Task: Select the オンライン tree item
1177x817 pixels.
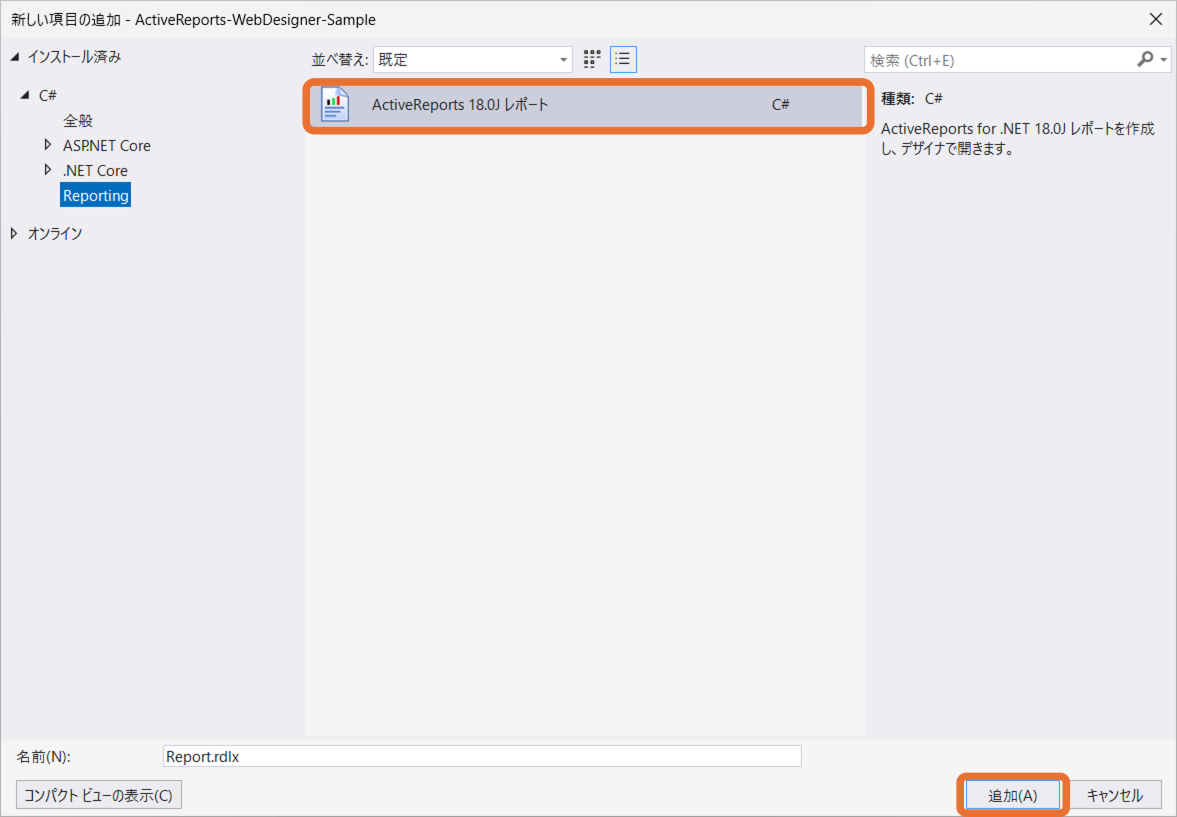Action: point(55,234)
